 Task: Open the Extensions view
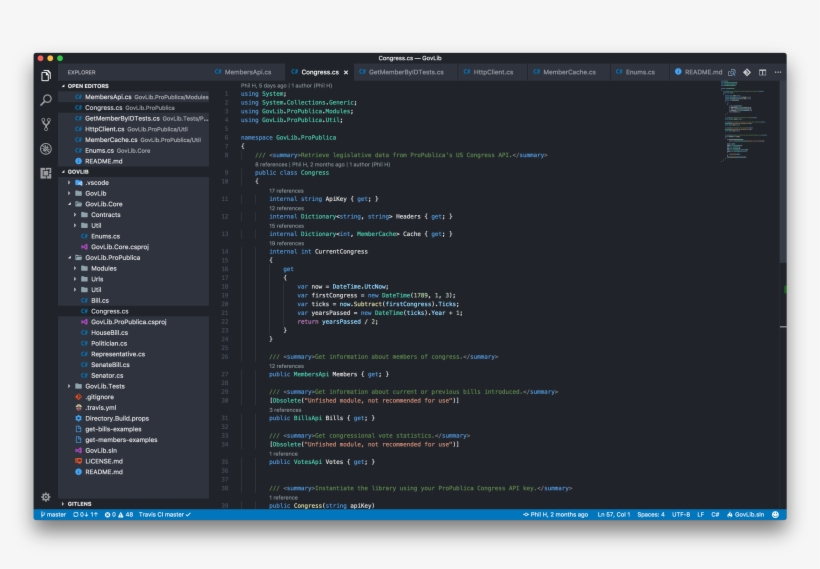[x=46, y=173]
